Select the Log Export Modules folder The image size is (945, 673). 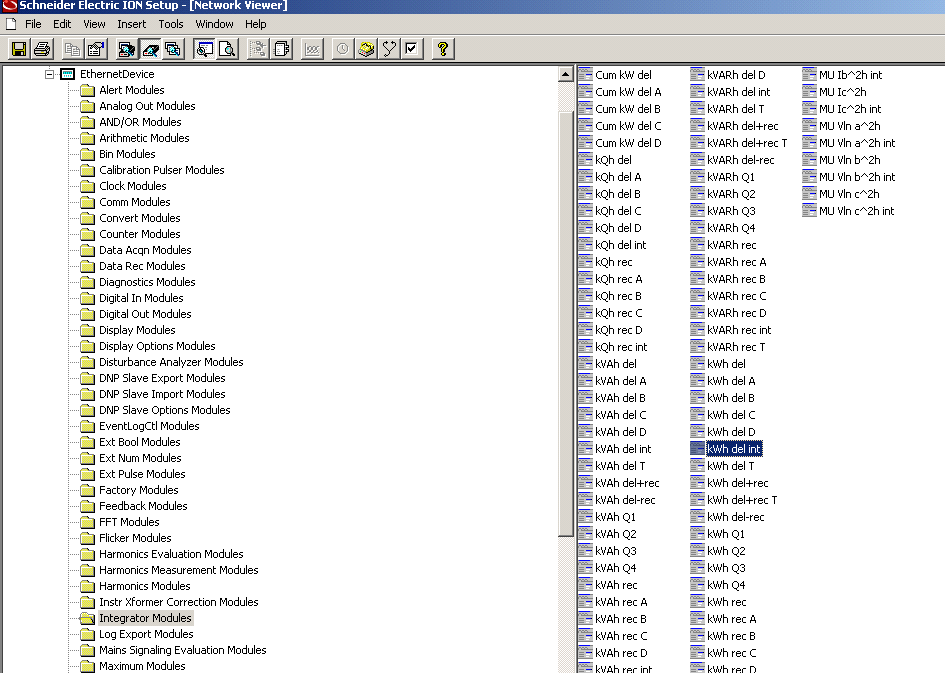pyautogui.click(x=146, y=634)
